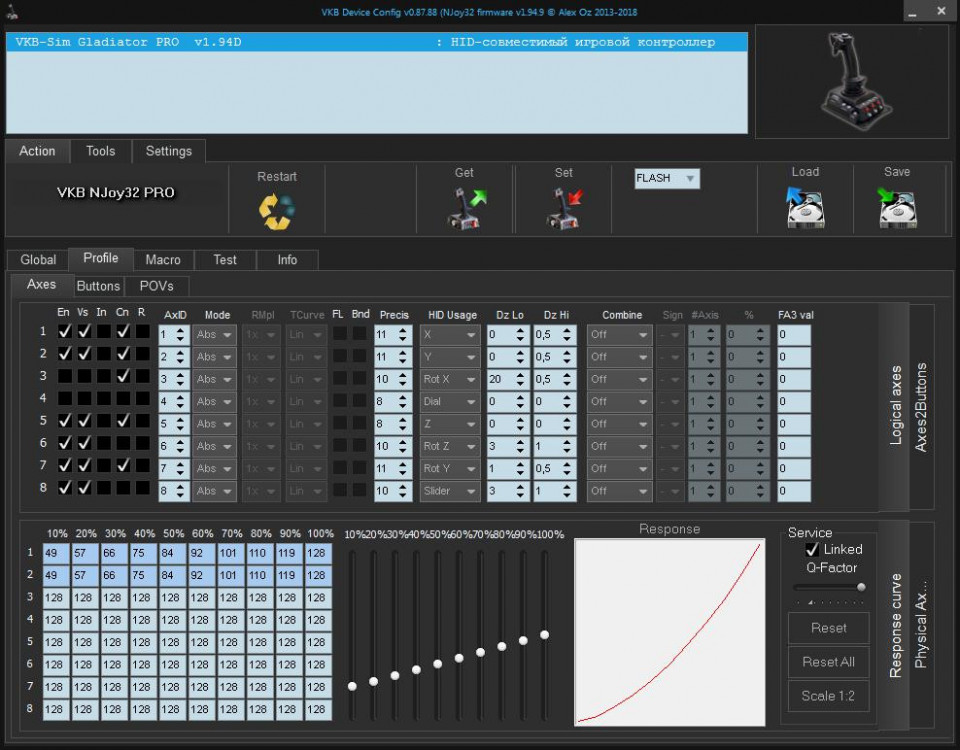
Task: Open the Test tab
Action: click(225, 260)
